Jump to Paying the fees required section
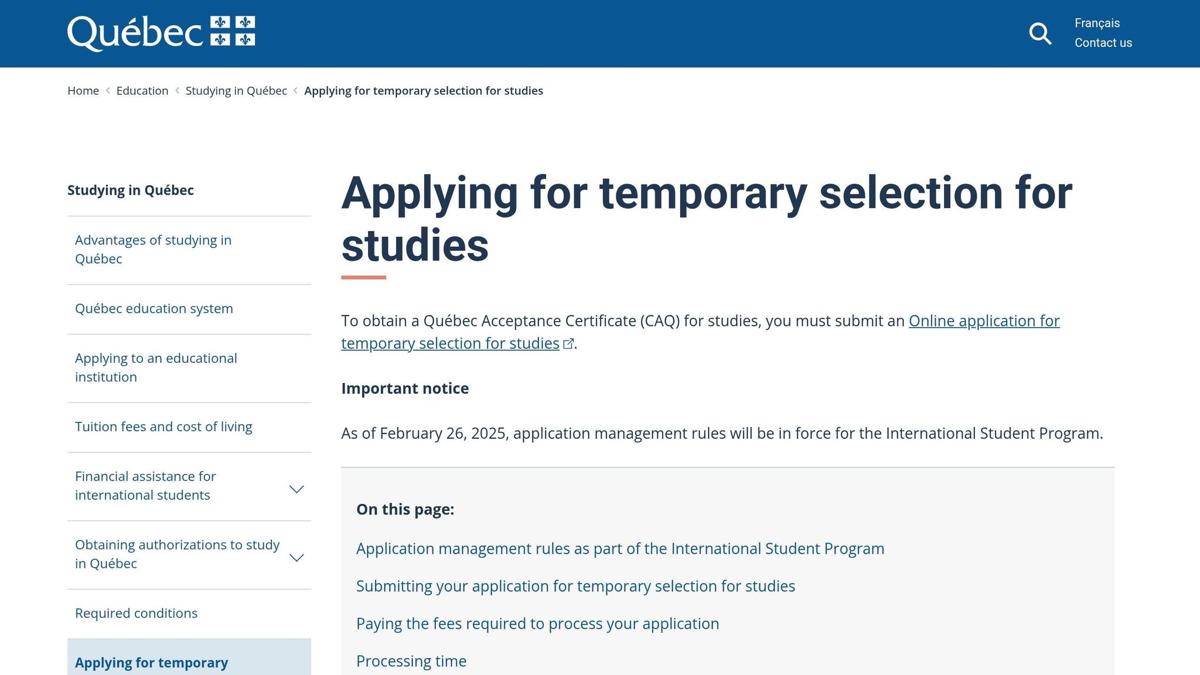Viewport: 1200px width, 675px height. point(537,624)
